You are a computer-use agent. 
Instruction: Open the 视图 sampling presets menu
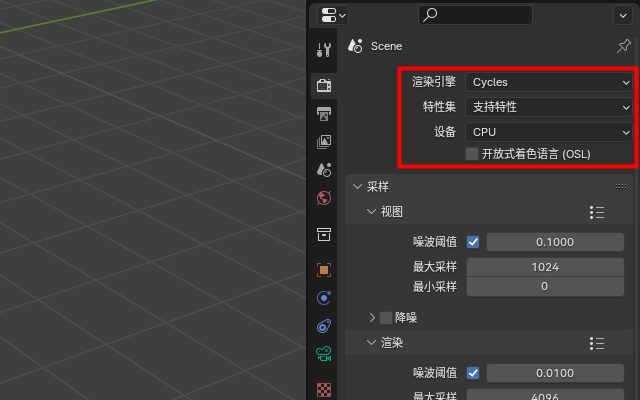tap(597, 212)
